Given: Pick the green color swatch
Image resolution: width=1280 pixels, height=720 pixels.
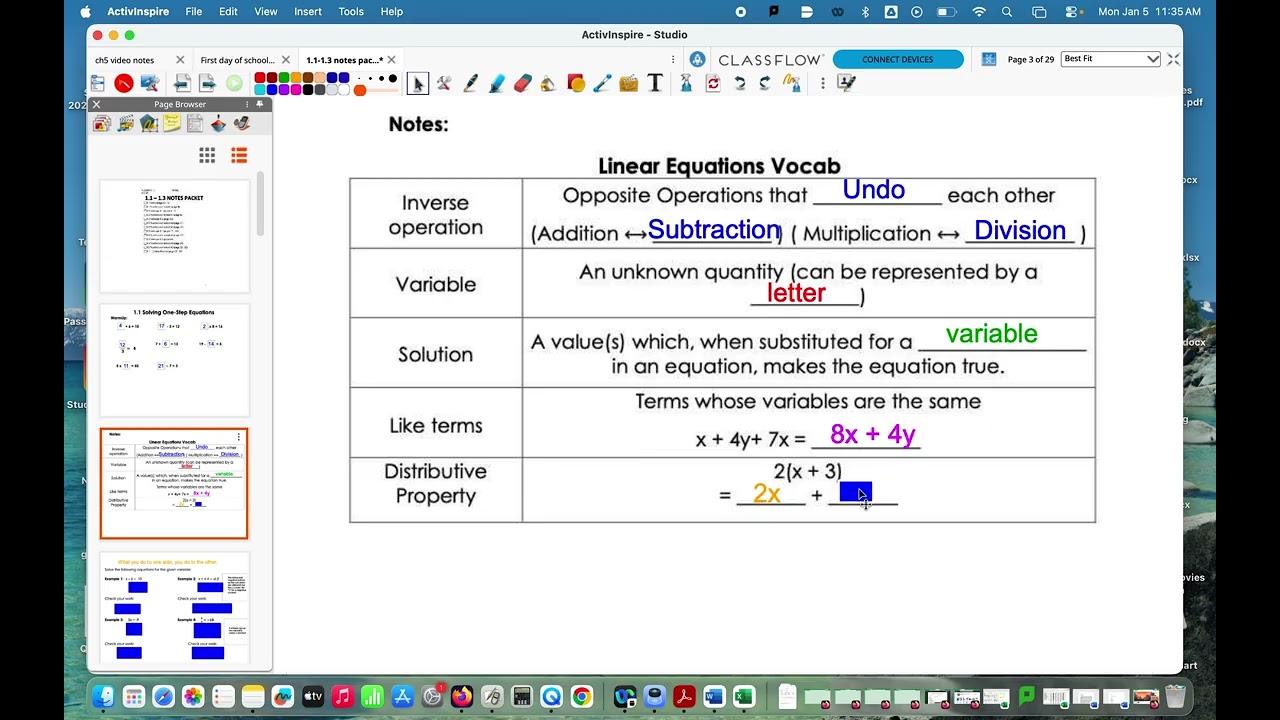Looking at the screenshot, I should (x=284, y=78).
